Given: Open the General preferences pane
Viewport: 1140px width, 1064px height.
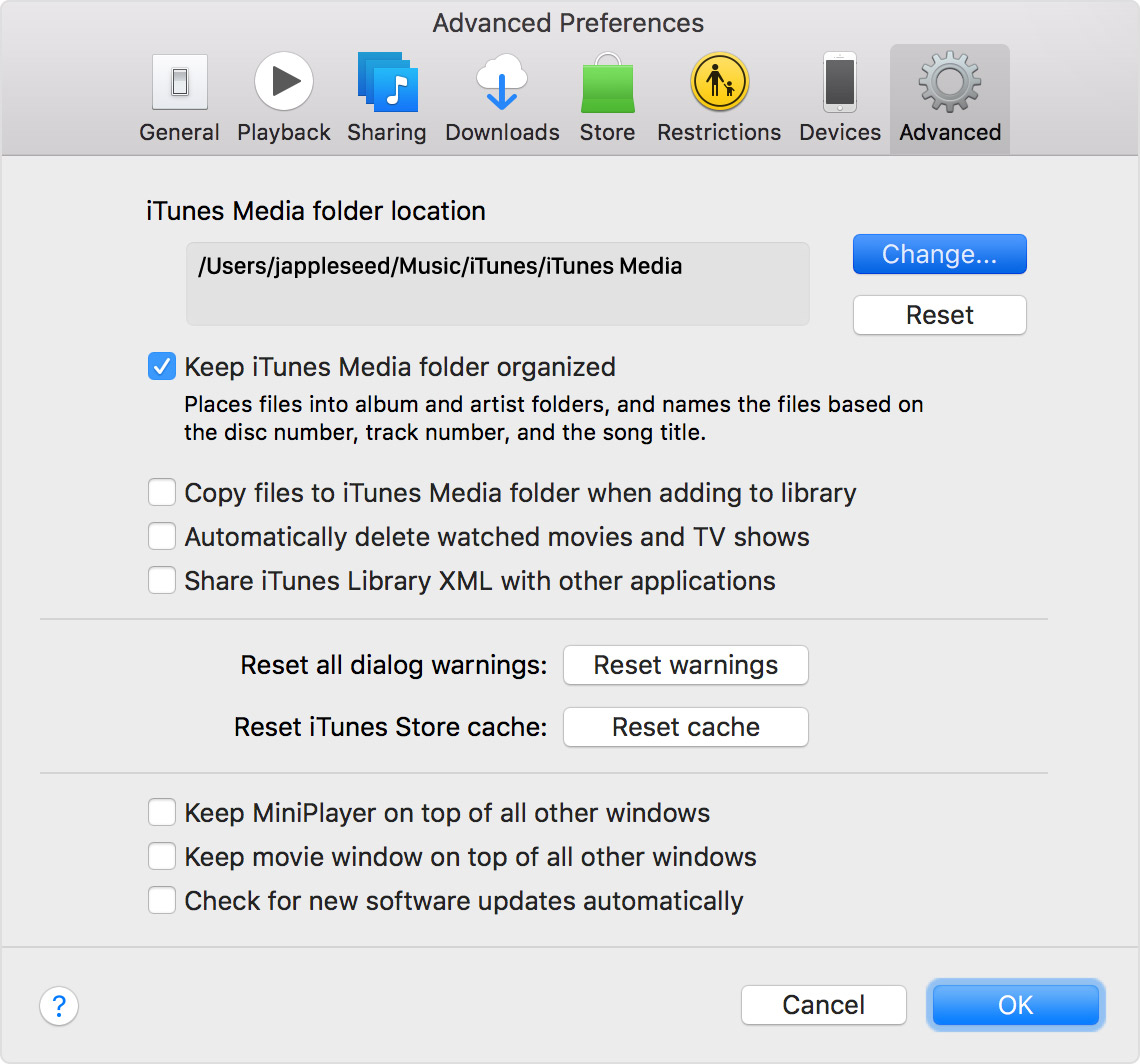Looking at the screenshot, I should coord(180,98).
